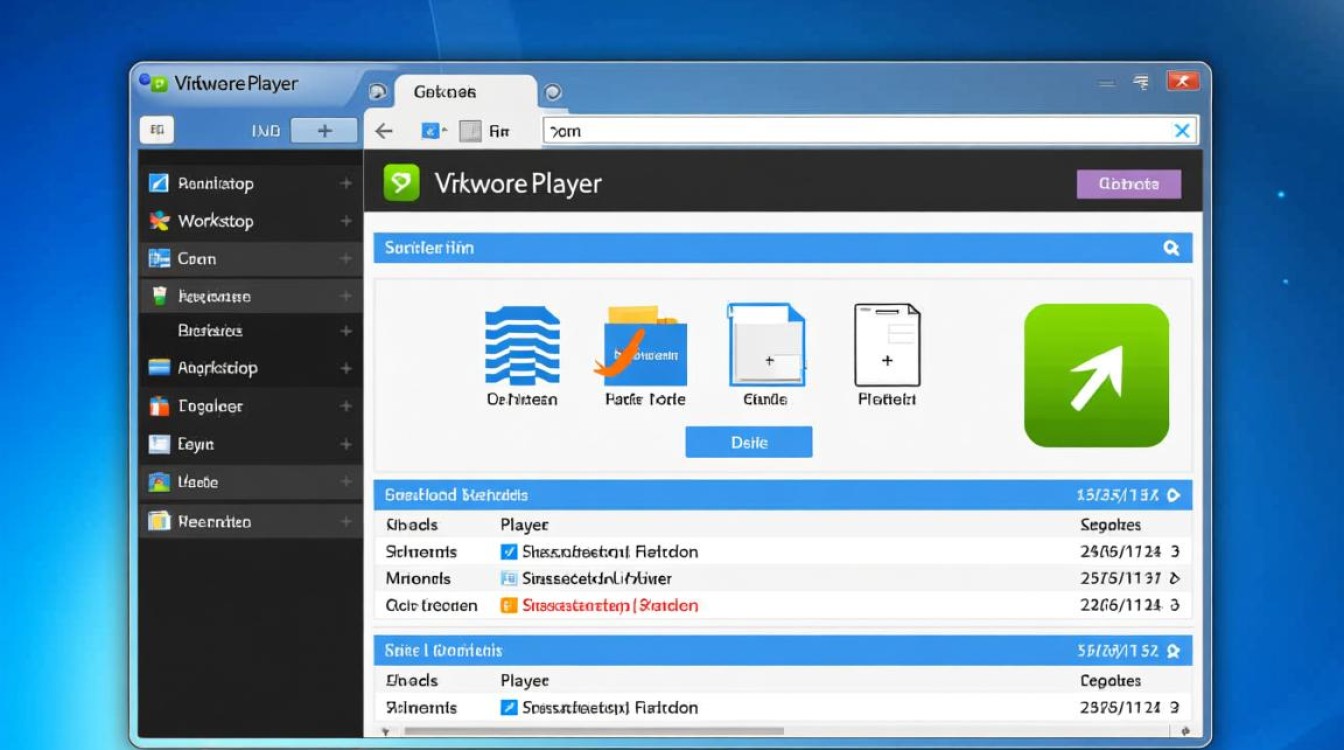Expand the Eogaleer sidebar entry

click(345, 406)
